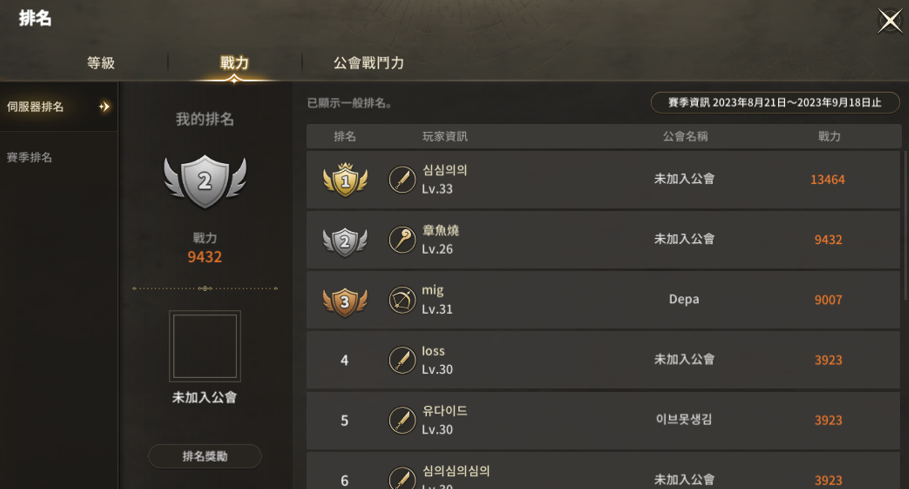Click the empty guild emblem box

(x=205, y=346)
